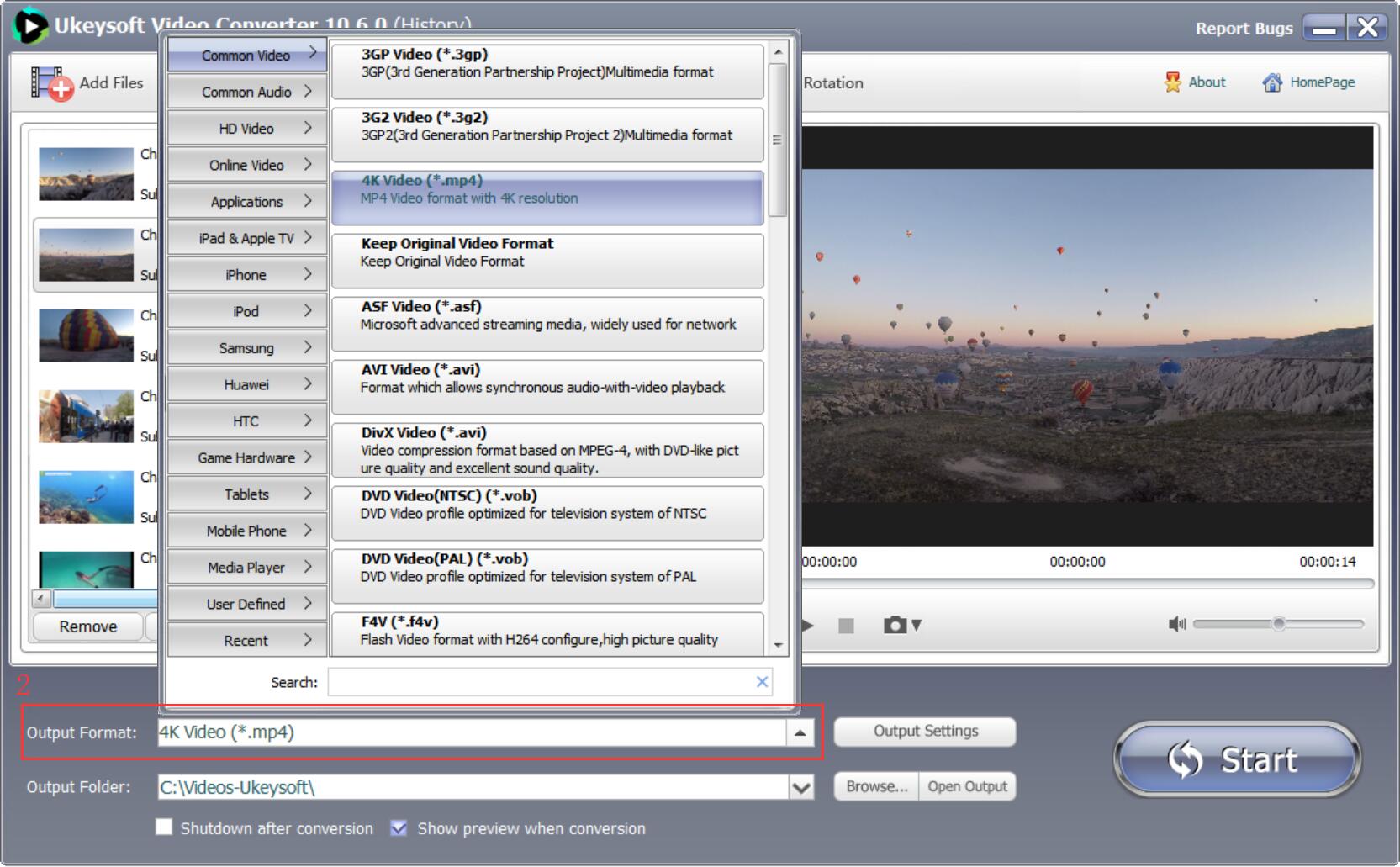Disable Show preview when conversion
This screenshot has width=1400, height=867.
[398, 828]
